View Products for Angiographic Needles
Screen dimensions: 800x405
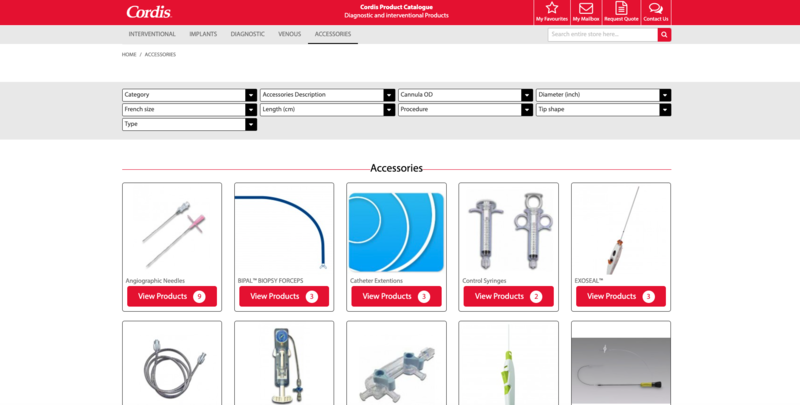(172, 296)
